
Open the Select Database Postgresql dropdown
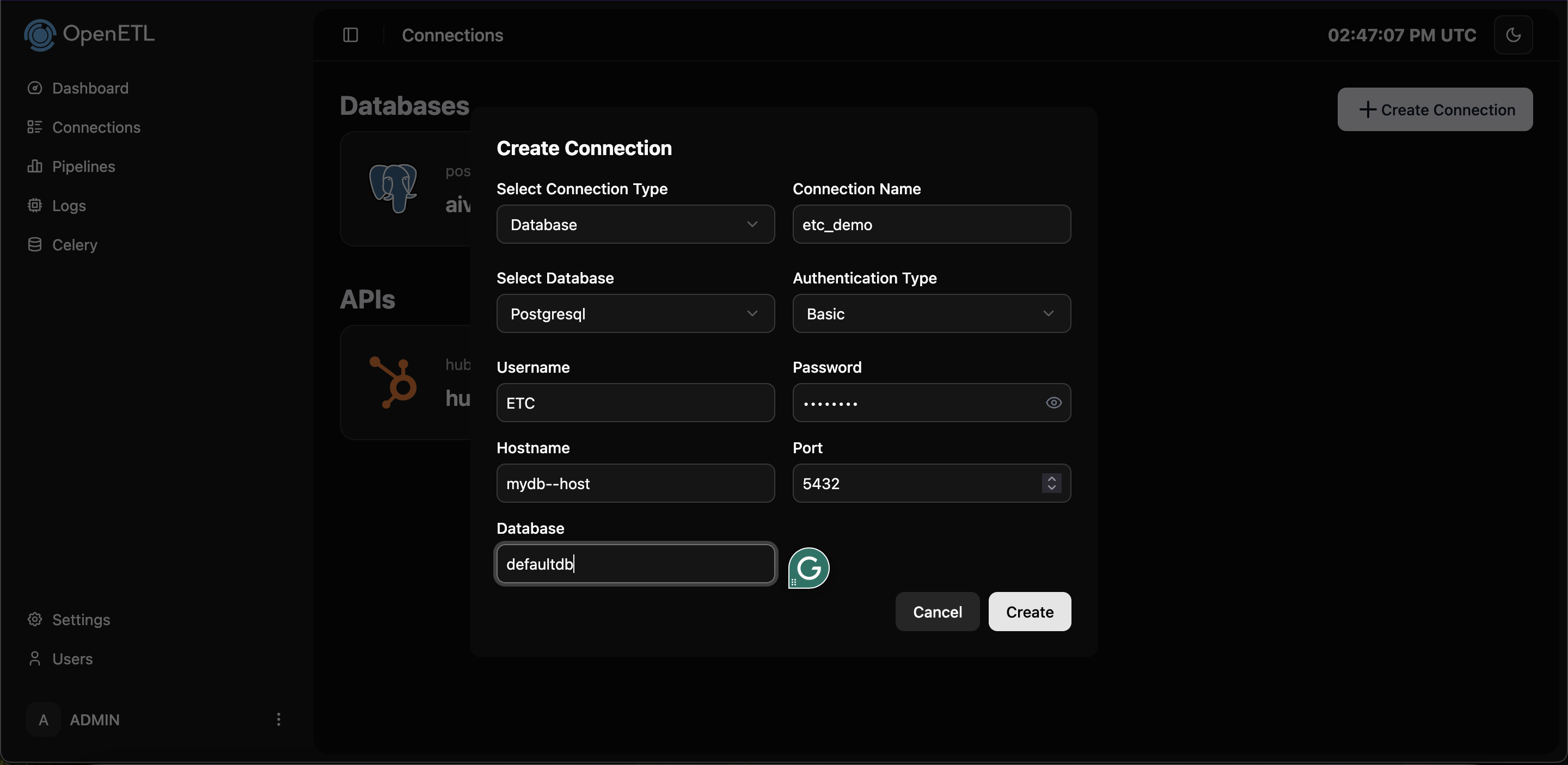(x=635, y=314)
